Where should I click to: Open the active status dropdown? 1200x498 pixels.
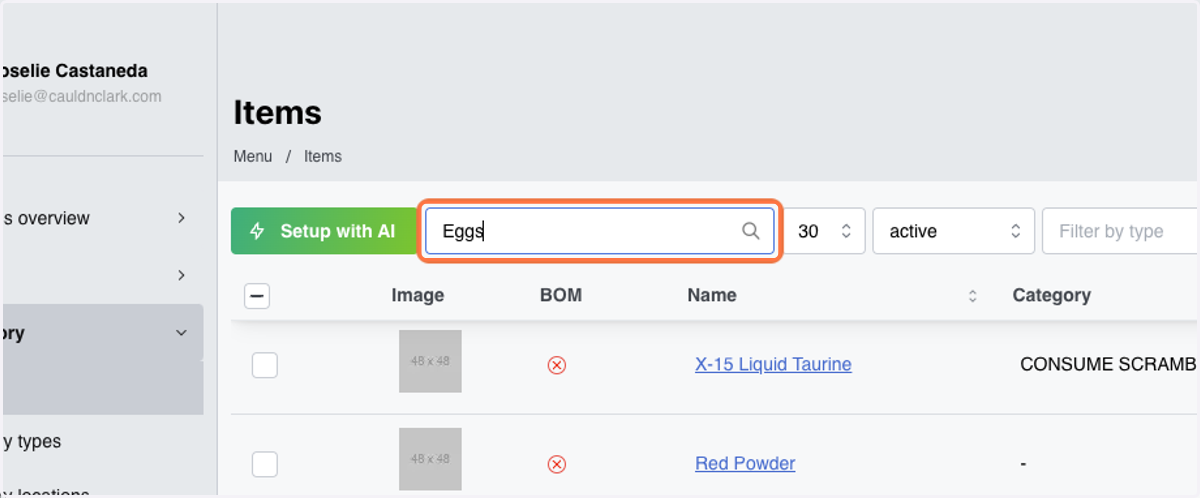pyautogui.click(x=954, y=231)
